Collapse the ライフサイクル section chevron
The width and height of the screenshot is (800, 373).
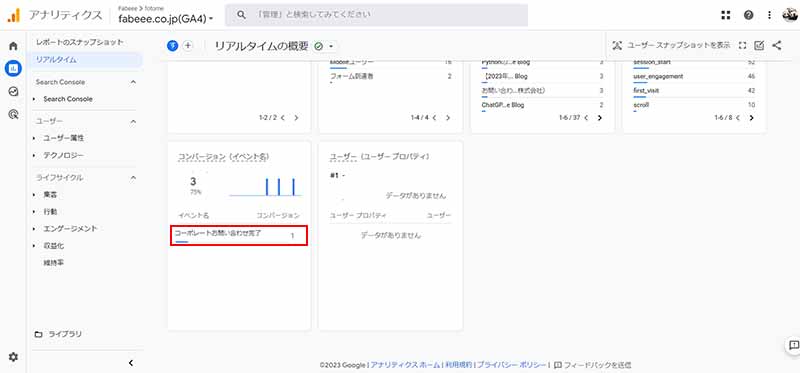click(x=133, y=178)
